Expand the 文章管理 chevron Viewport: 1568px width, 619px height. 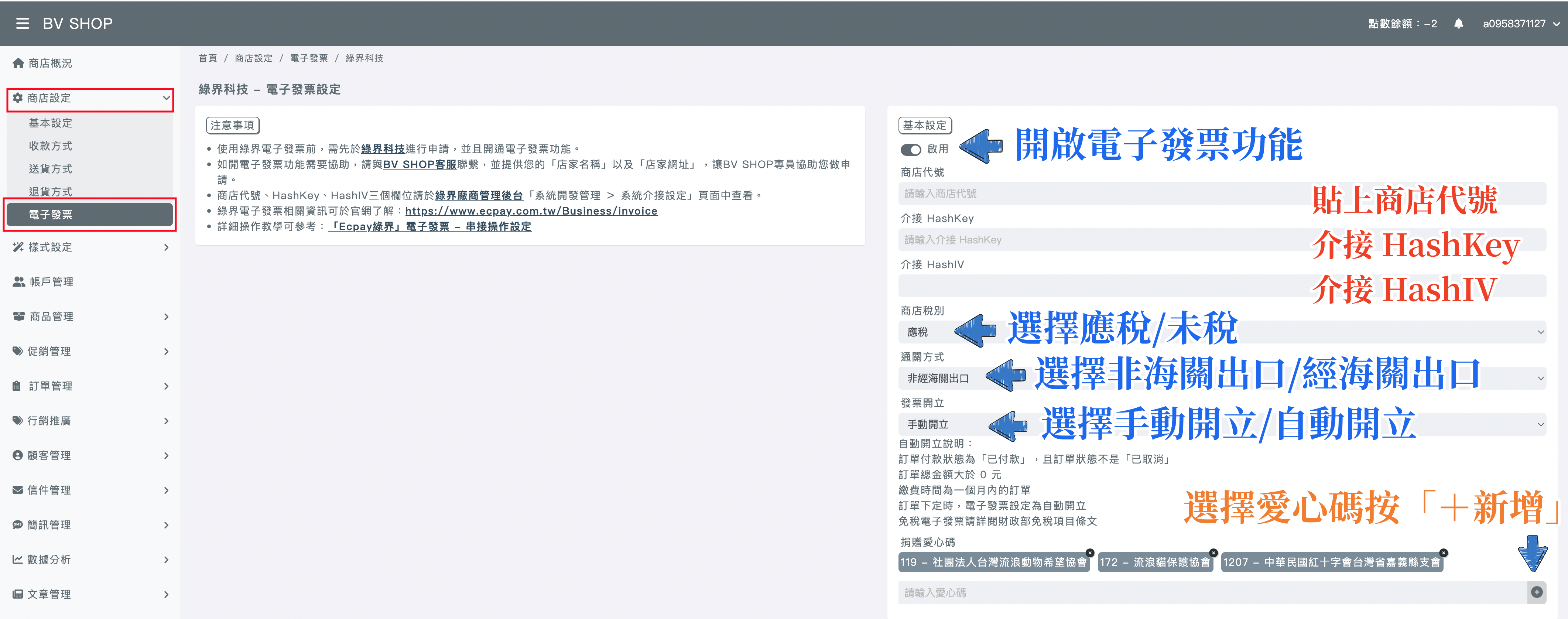tap(166, 594)
